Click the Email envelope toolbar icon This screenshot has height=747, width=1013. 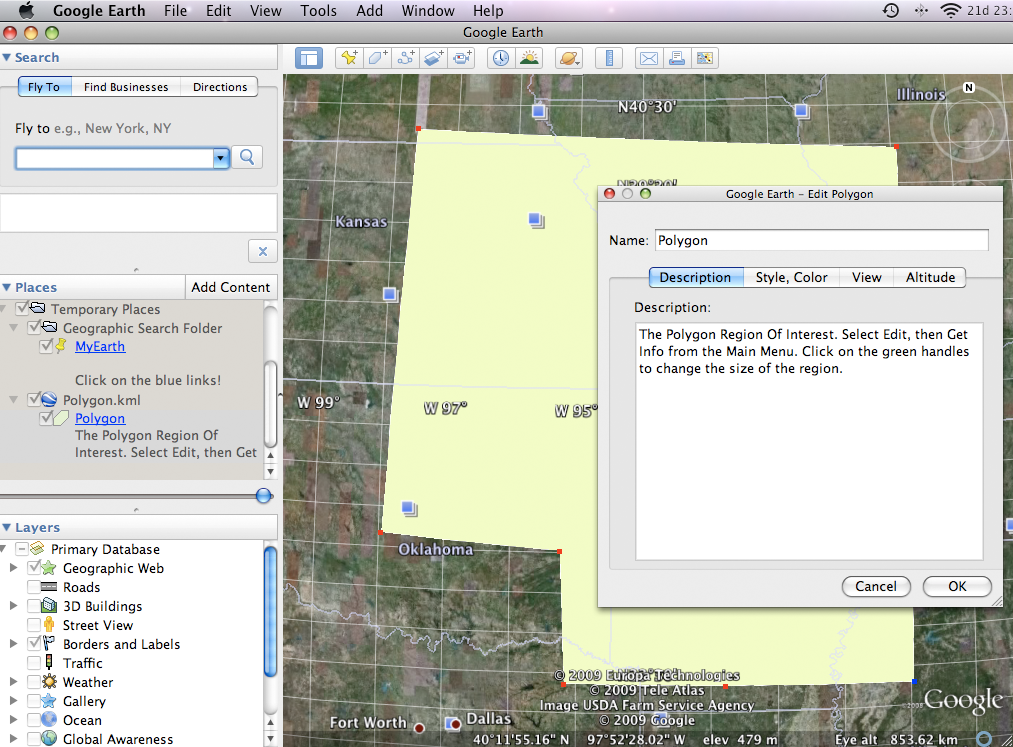coord(649,58)
